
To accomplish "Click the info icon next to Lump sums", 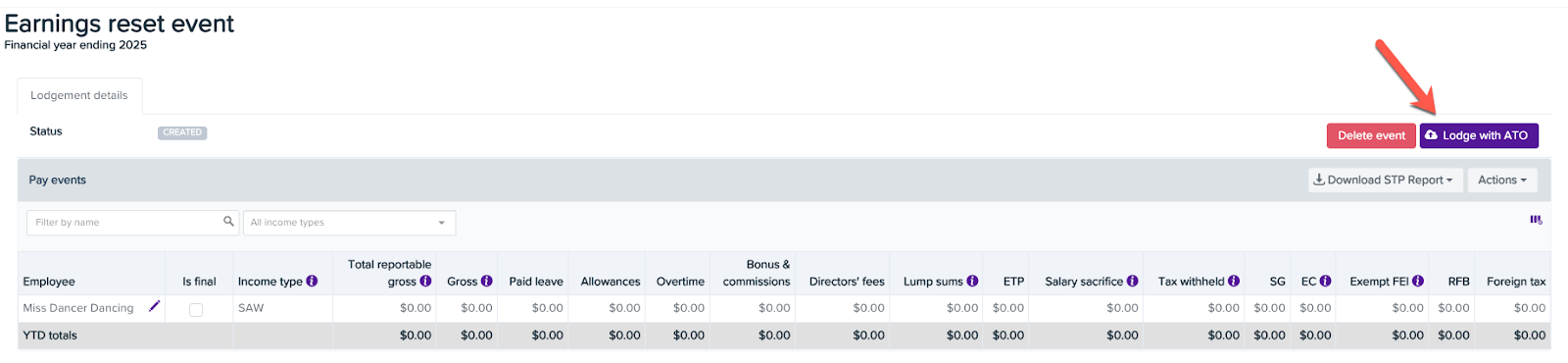I will (x=972, y=281).
